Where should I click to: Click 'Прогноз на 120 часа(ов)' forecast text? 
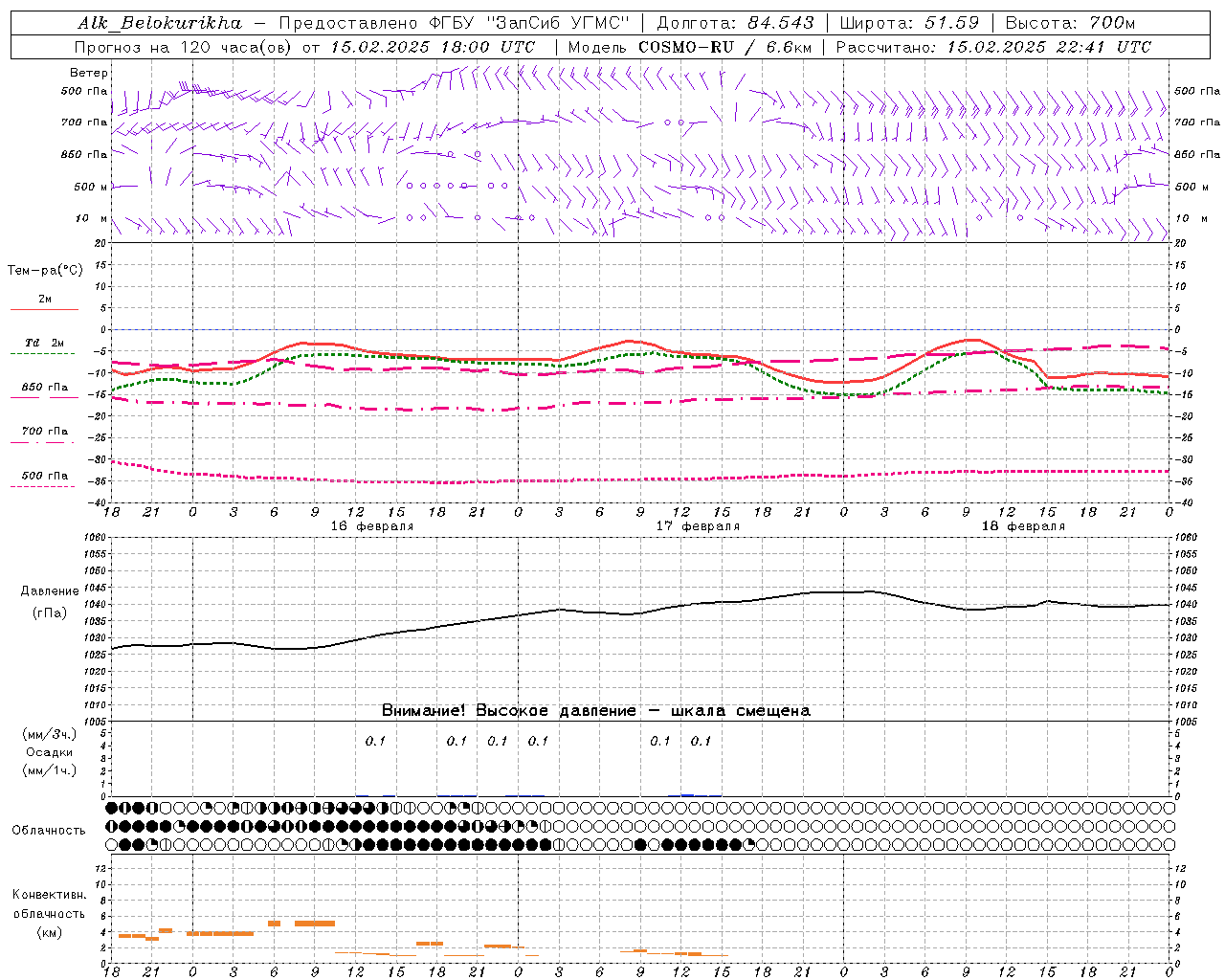[x=184, y=47]
